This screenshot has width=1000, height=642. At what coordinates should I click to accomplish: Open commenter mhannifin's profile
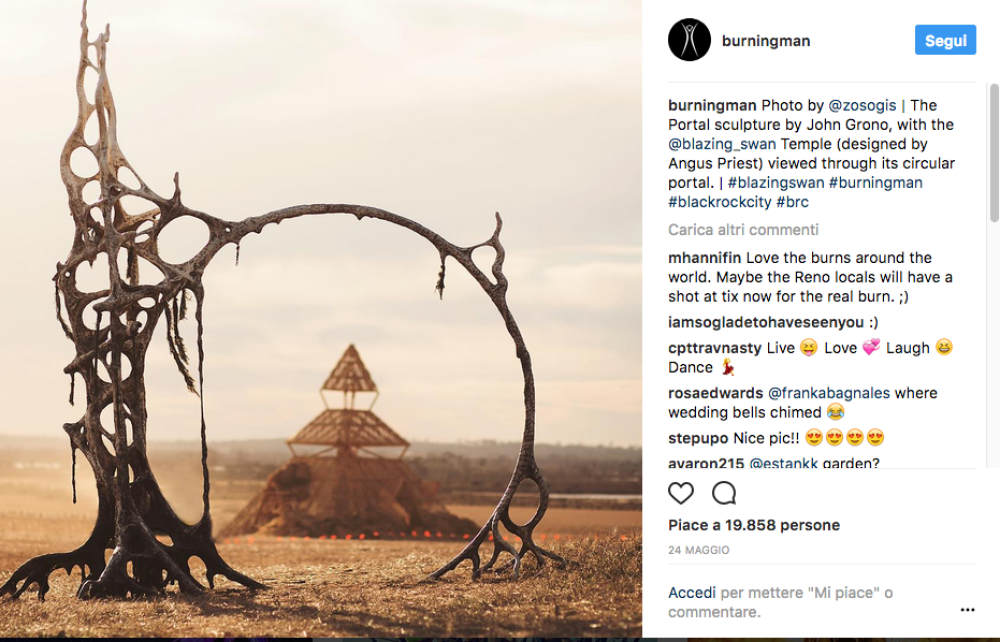705,258
